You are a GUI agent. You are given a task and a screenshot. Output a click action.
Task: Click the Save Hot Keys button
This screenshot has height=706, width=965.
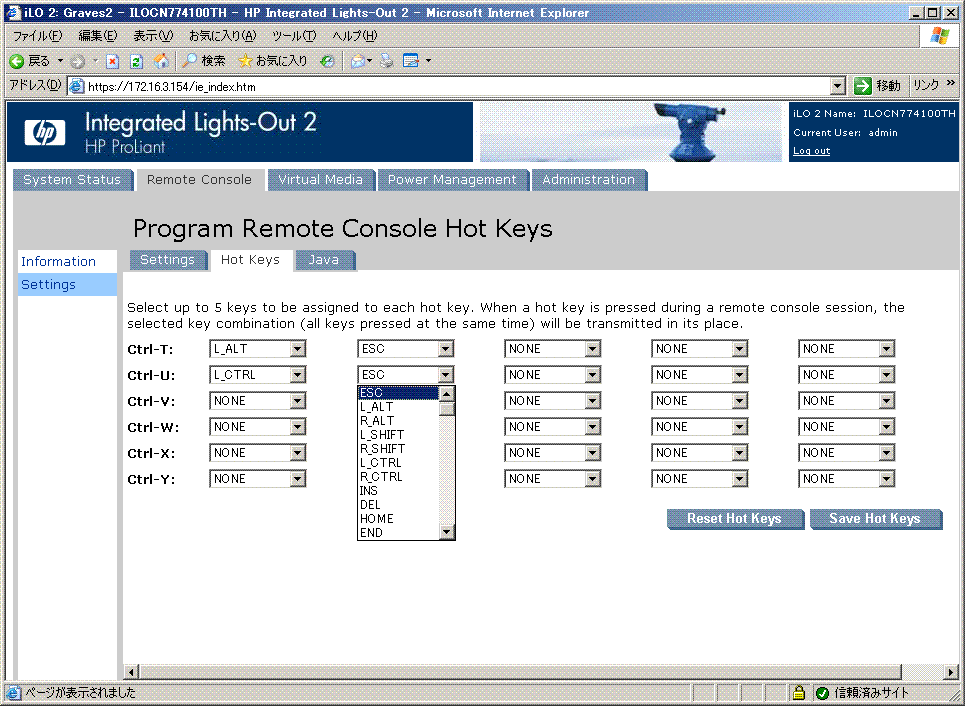[875, 519]
